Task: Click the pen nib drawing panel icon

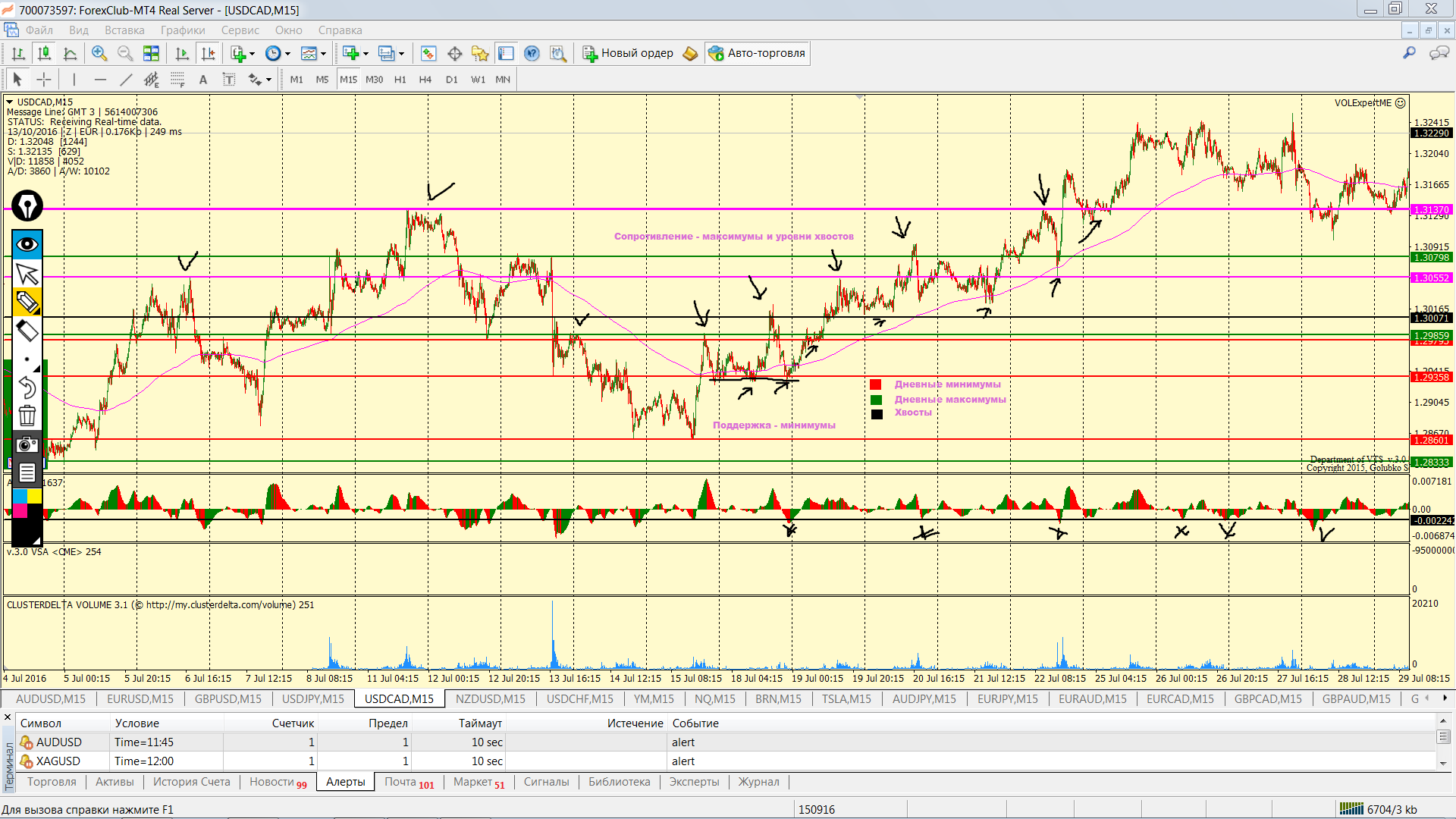Action: (x=27, y=206)
